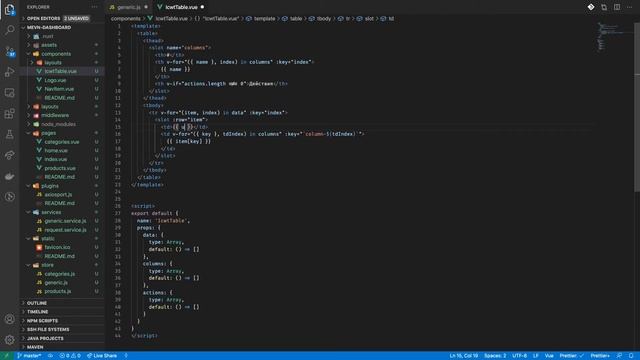This screenshot has height=360, width=640.
Task: Open Source Control view with badge
Action: tap(9, 51)
